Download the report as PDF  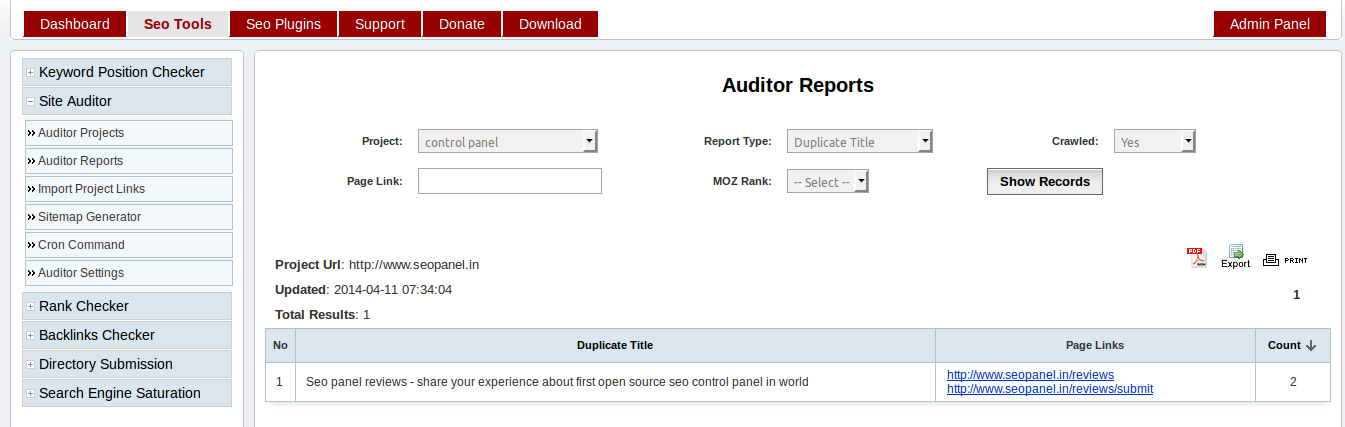coord(1196,257)
